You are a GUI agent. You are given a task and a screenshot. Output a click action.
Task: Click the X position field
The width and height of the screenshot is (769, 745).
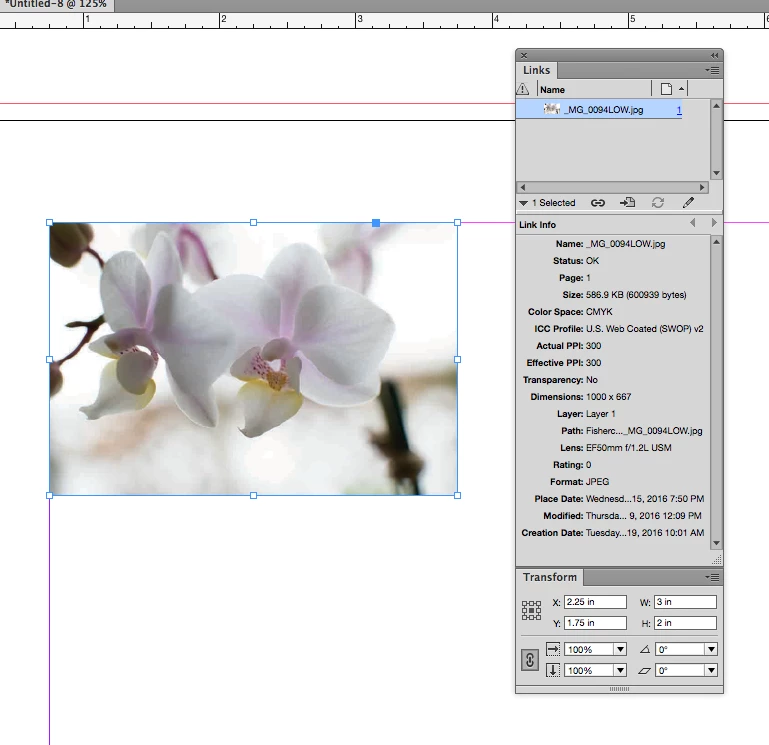pyautogui.click(x=595, y=602)
